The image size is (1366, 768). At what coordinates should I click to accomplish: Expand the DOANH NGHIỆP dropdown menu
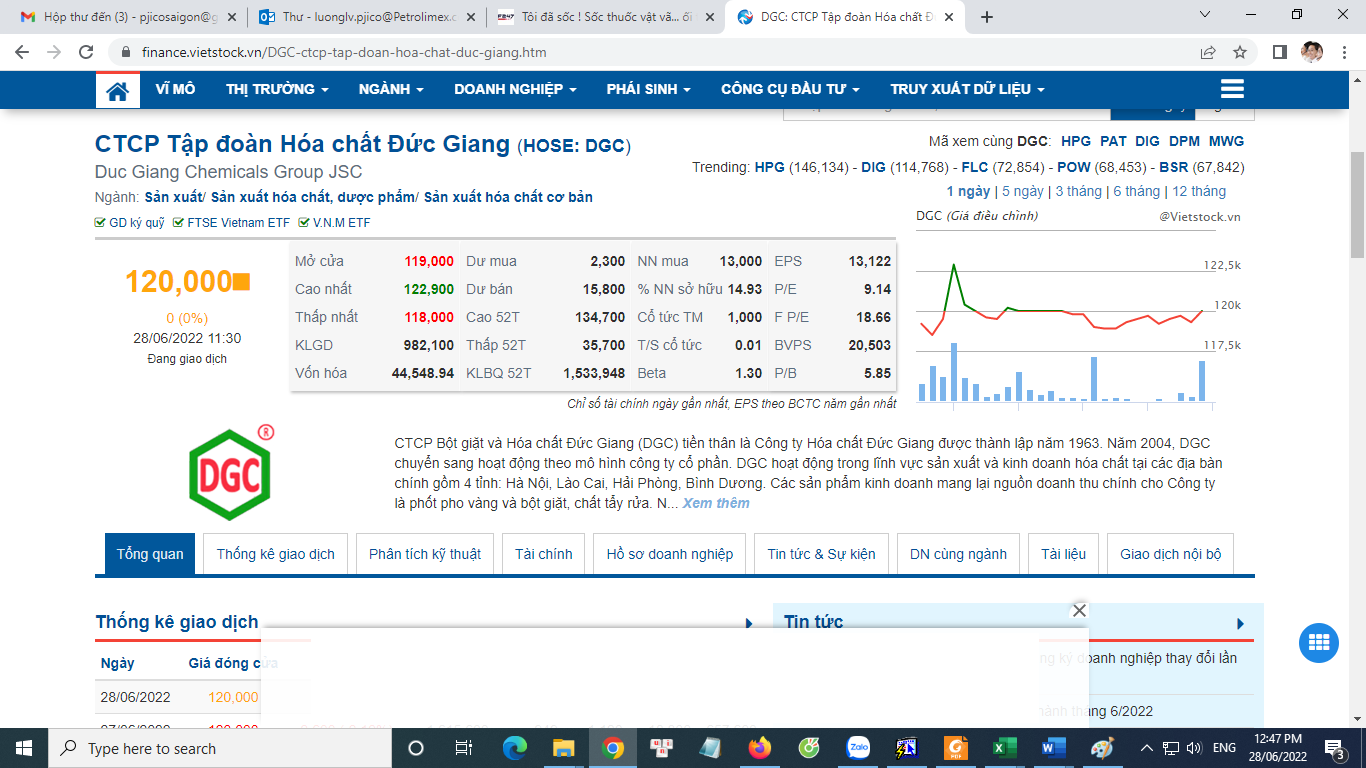[x=515, y=89]
